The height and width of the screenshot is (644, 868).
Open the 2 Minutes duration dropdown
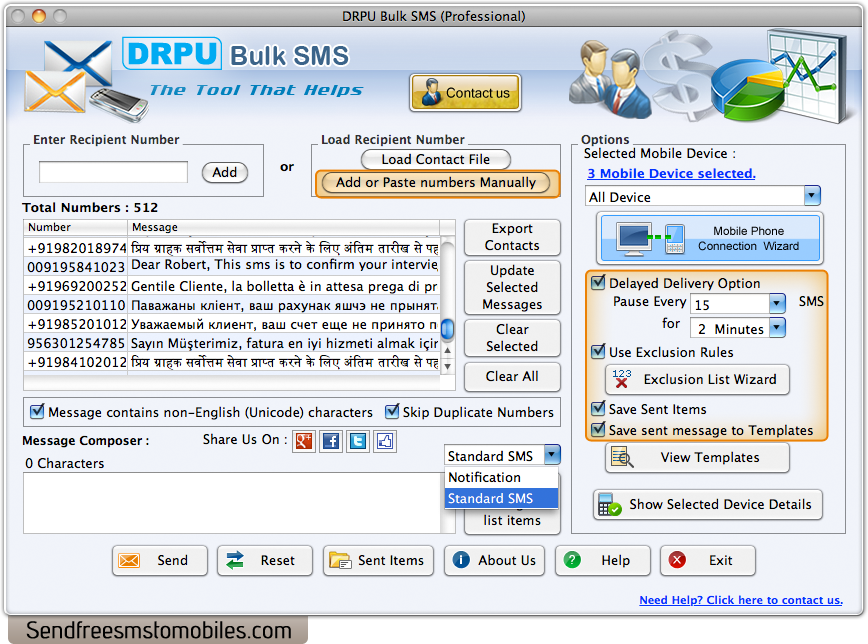pos(777,327)
